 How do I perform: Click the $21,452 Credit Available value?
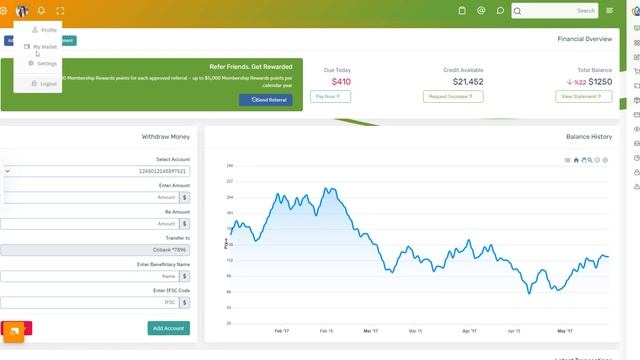[x=468, y=82]
